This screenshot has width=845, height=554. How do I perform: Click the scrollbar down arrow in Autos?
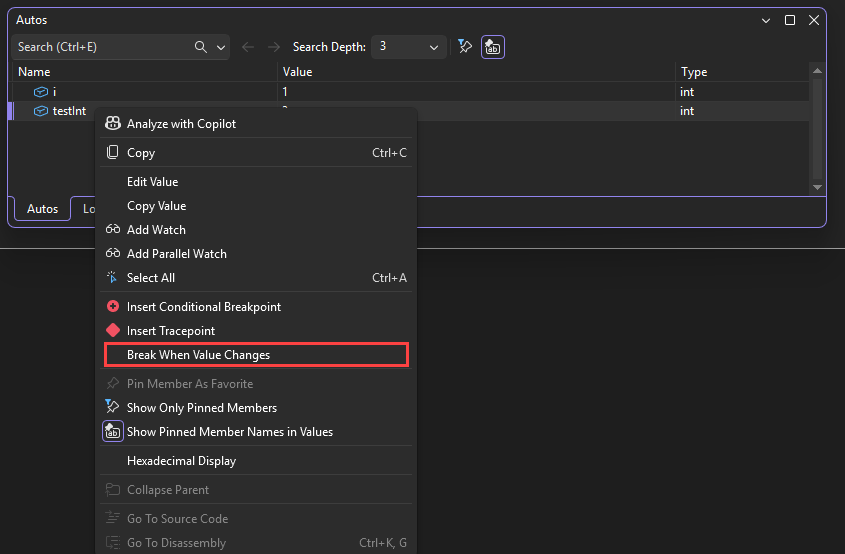pos(818,187)
